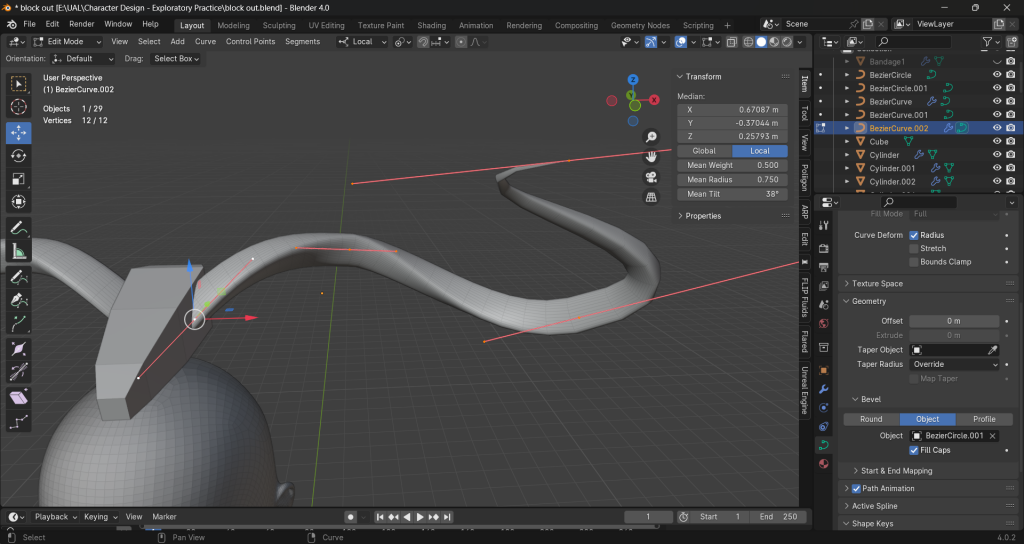This screenshot has height=544, width=1024.
Task: Open the Edit Mode dropdown
Action: coord(67,41)
